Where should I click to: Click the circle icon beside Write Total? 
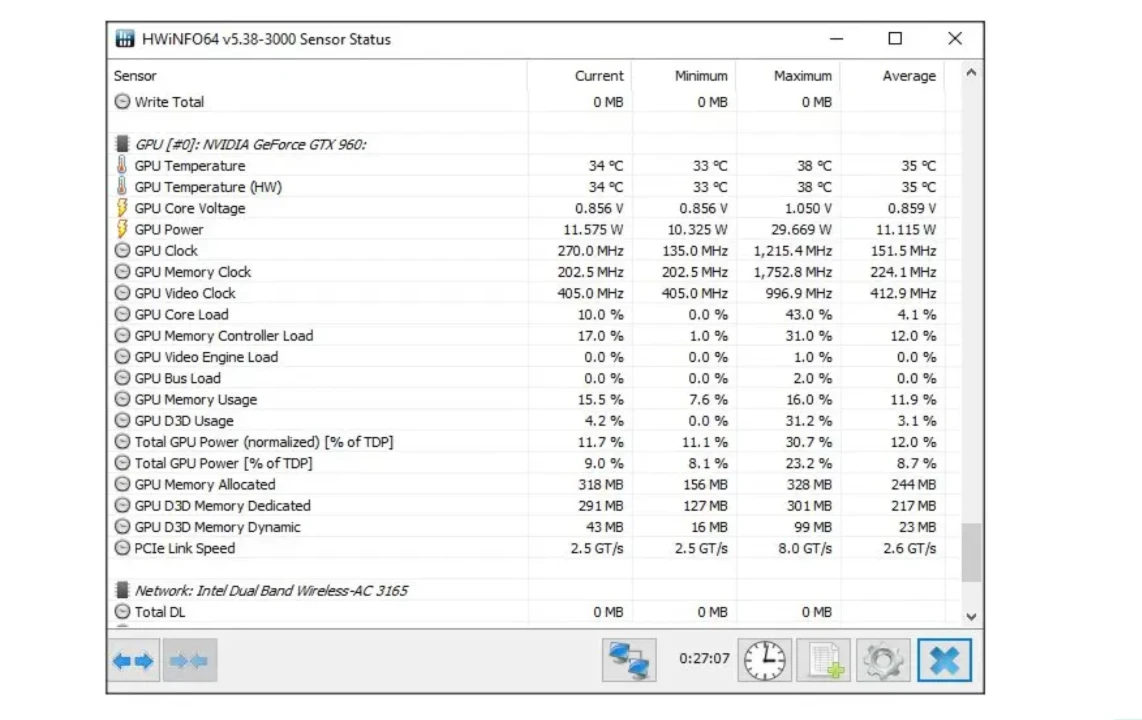click(x=122, y=101)
